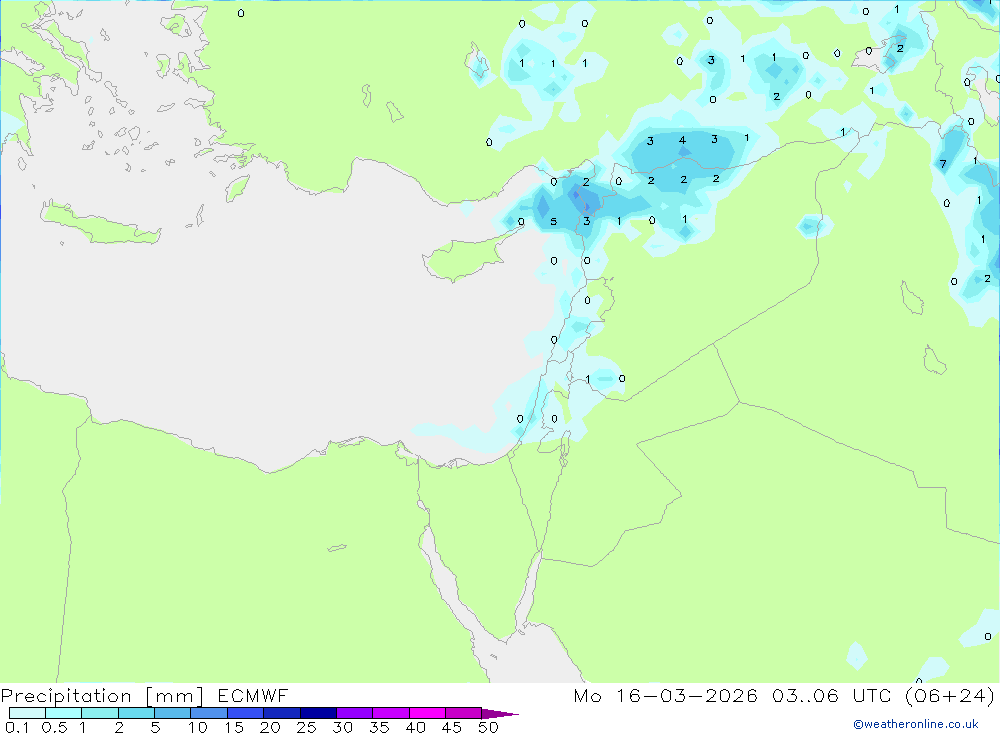Select the 30–35 mm purple swatch
1000x733 pixels.
(355, 713)
